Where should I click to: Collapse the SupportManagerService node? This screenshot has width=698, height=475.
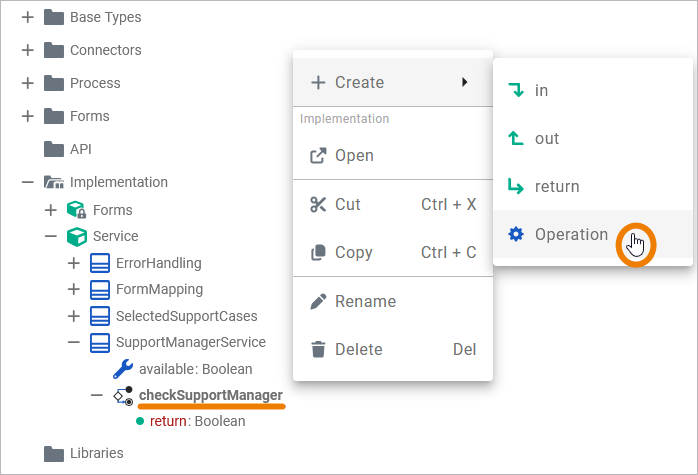[x=73, y=342]
